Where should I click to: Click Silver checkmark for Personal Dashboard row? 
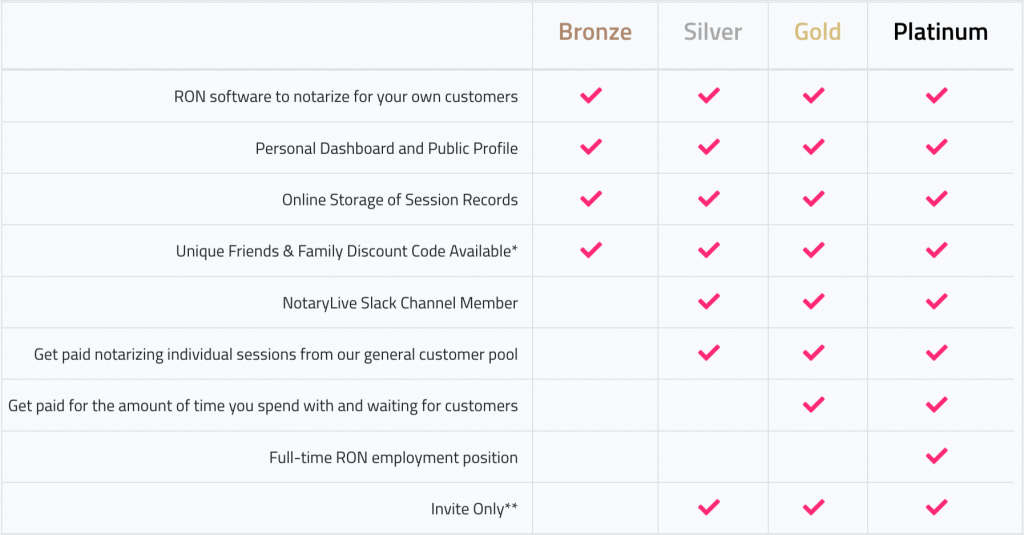coord(709,147)
